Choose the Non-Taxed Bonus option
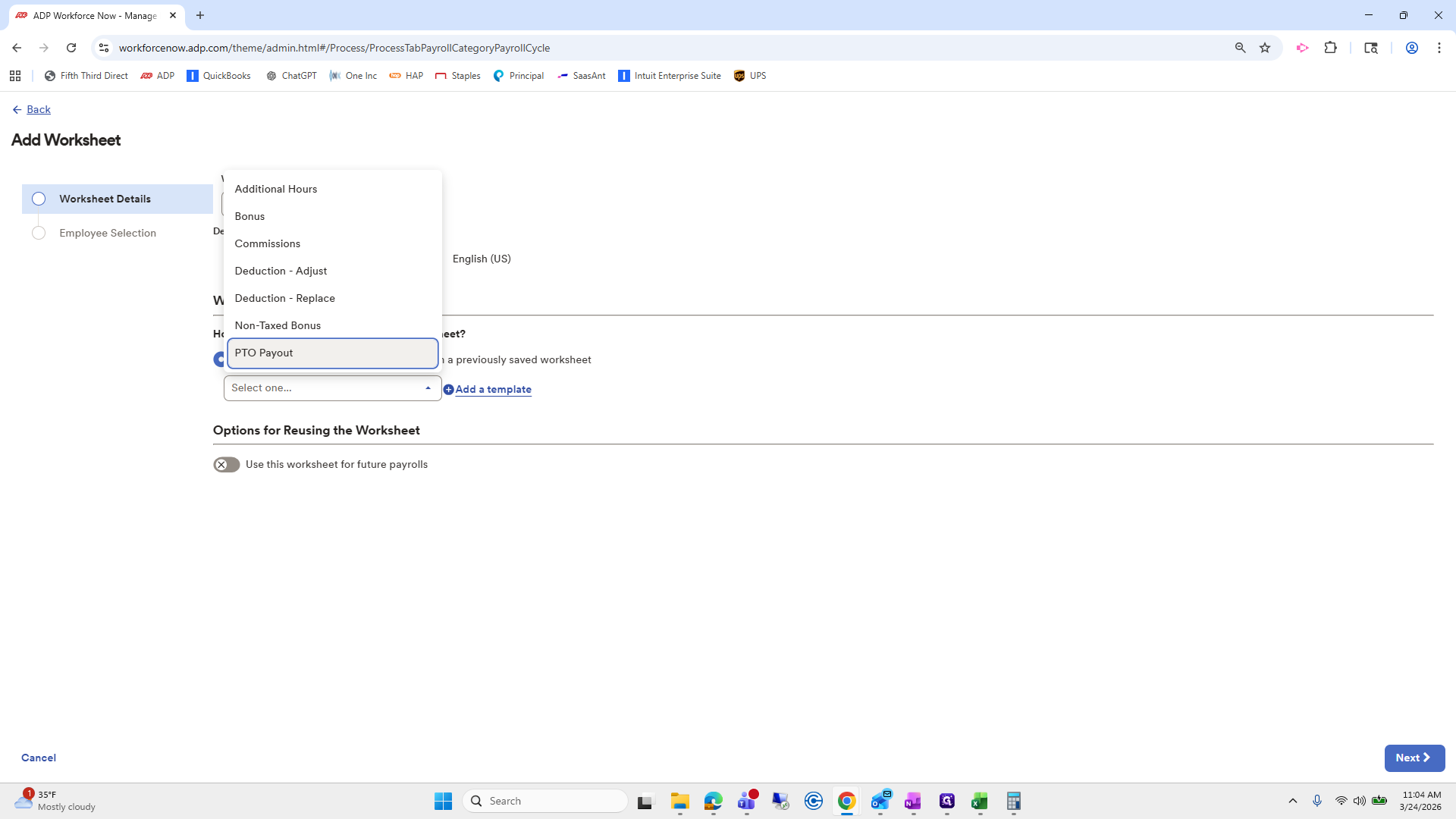Image resolution: width=1456 pixels, height=819 pixels. point(278,325)
